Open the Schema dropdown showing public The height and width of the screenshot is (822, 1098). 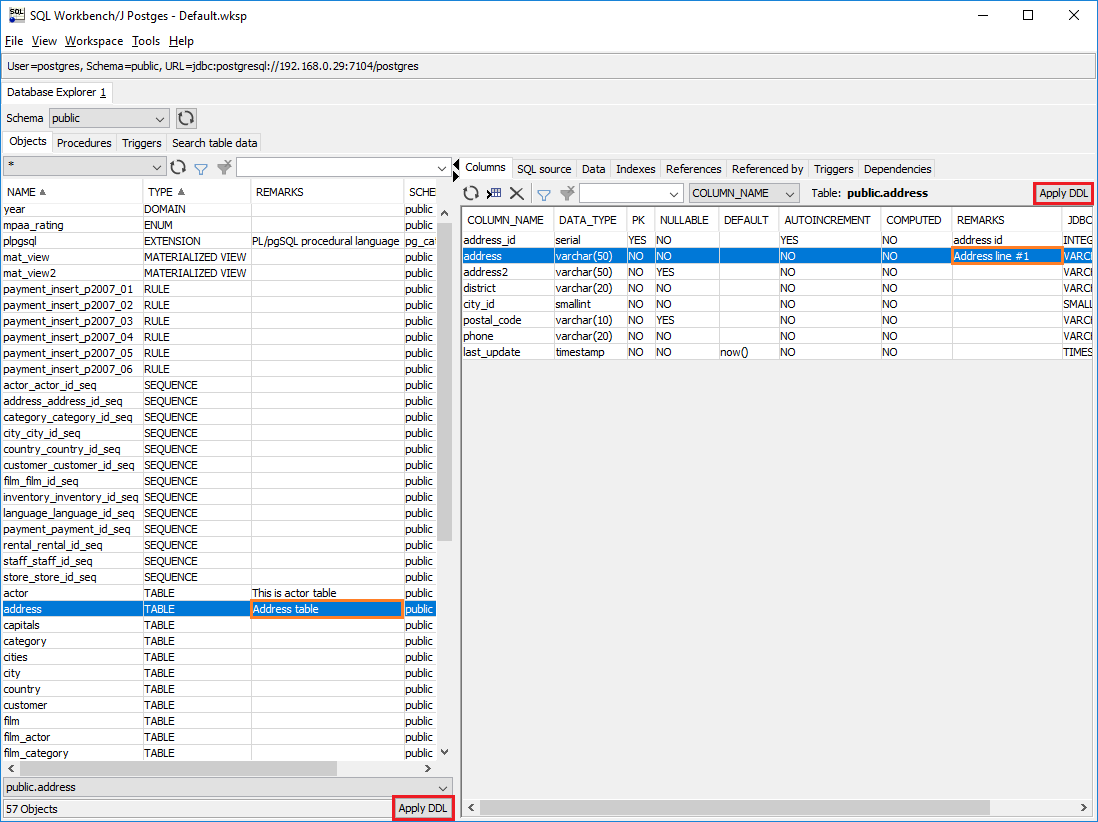coord(110,118)
